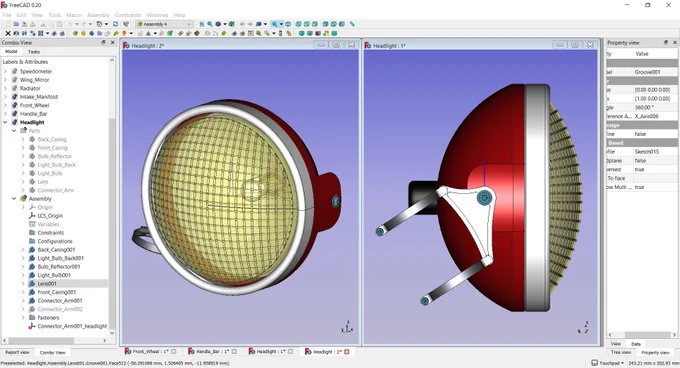Click the lightbulb icon in Assembly toolbar
This screenshot has height=368, width=680.
[x=124, y=33]
